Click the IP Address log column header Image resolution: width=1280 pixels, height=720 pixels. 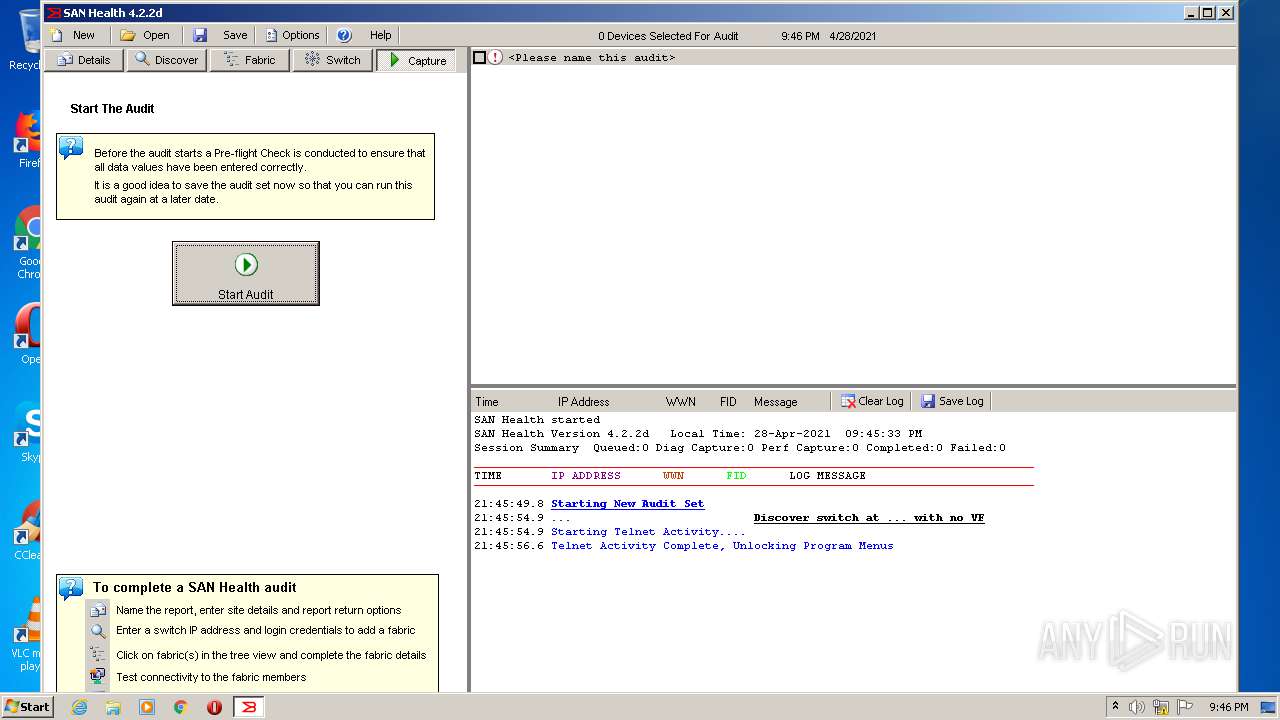[x=584, y=402]
